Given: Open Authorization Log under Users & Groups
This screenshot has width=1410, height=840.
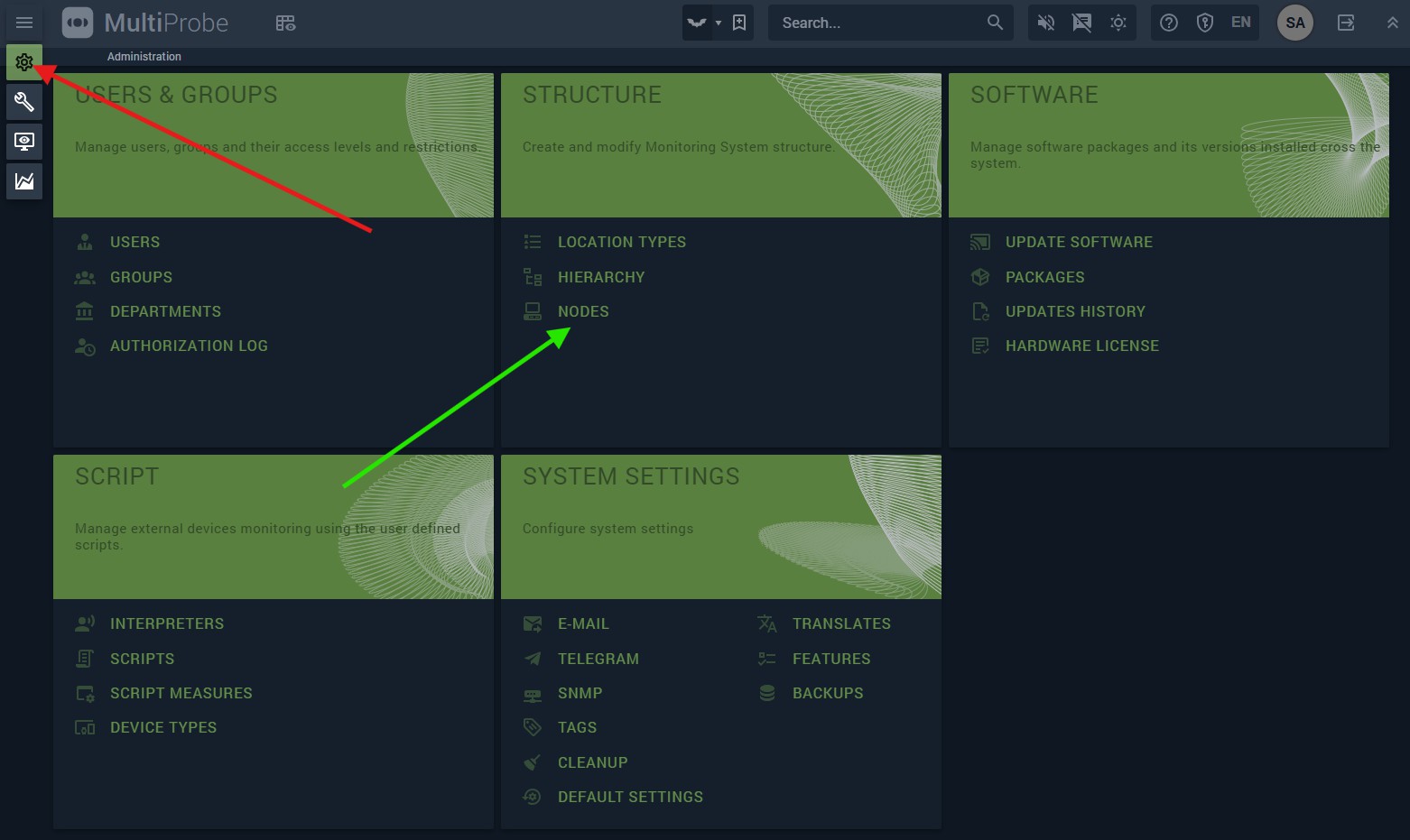Looking at the screenshot, I should click(189, 346).
